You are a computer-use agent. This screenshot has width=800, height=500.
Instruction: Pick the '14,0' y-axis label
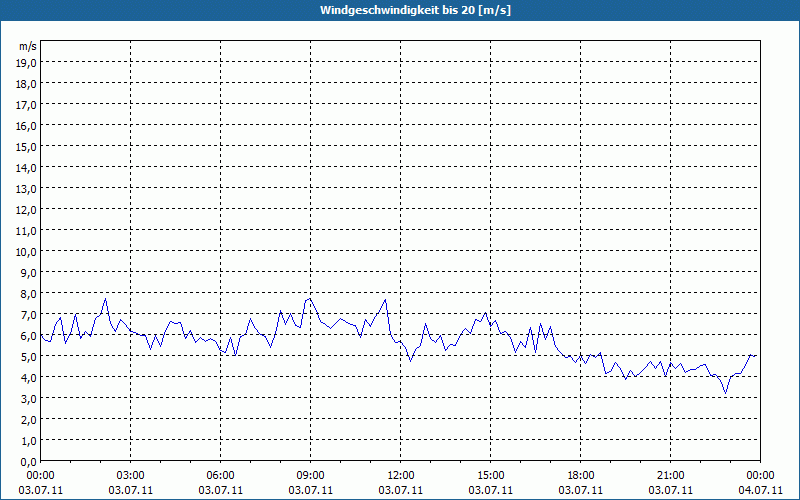coord(27,167)
